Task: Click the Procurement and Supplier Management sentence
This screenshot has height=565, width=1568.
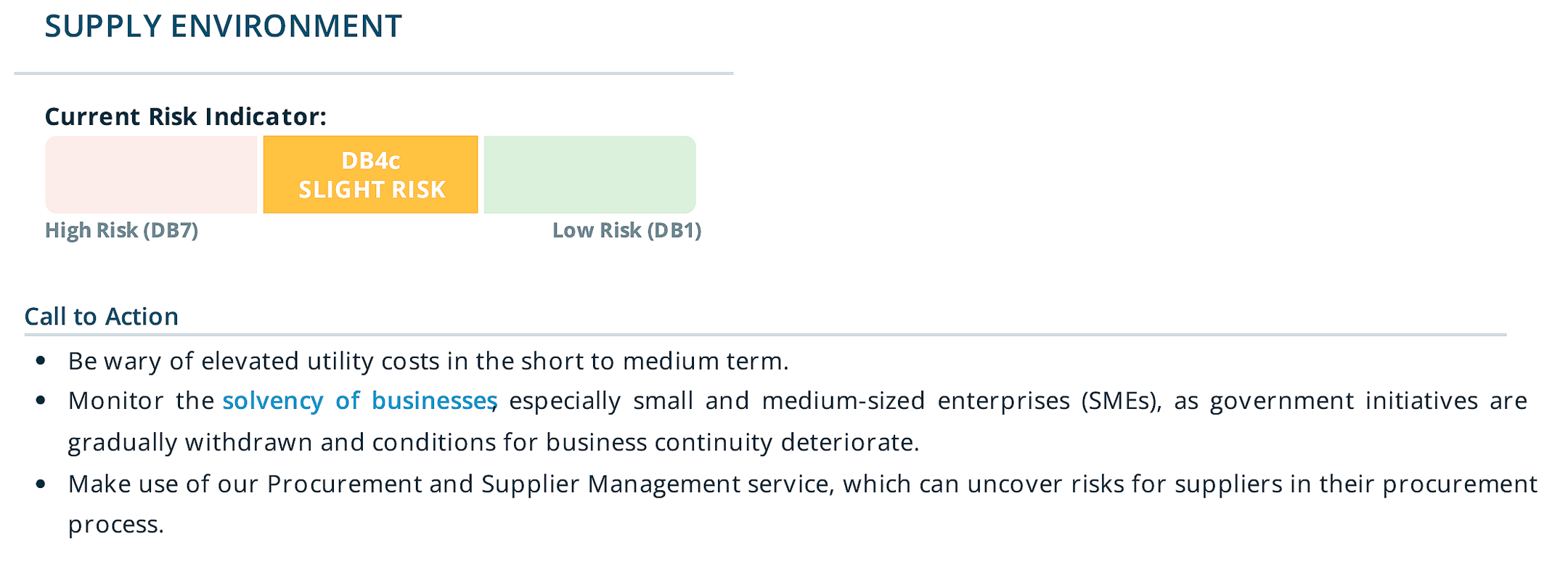Action: (803, 504)
